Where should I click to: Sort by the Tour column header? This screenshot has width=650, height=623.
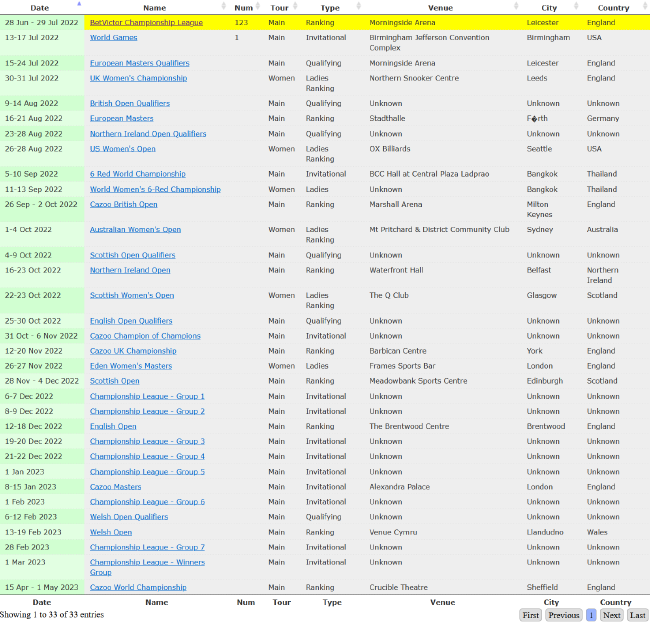click(x=281, y=7)
